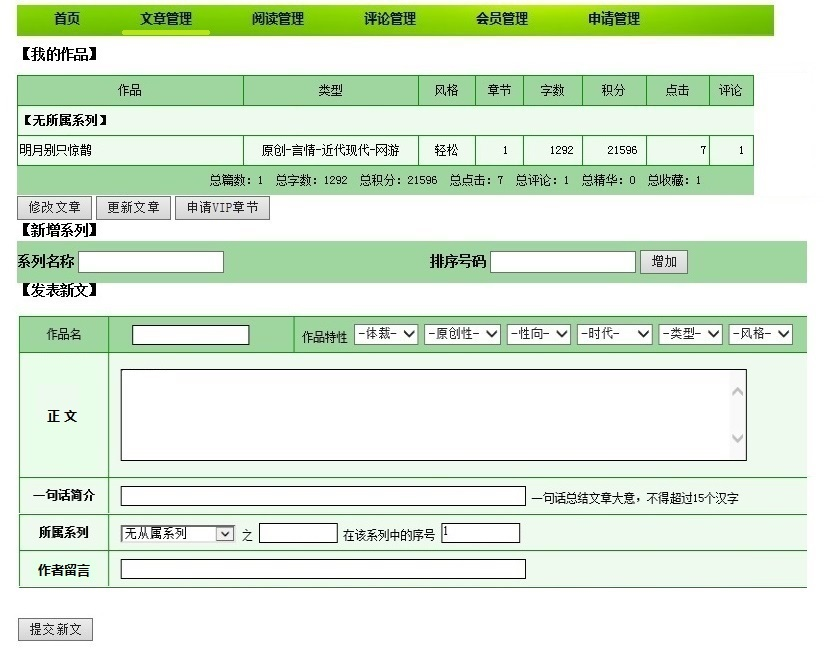
Task: Open the -类型- dropdown
Action: pyautogui.click(x=690, y=334)
